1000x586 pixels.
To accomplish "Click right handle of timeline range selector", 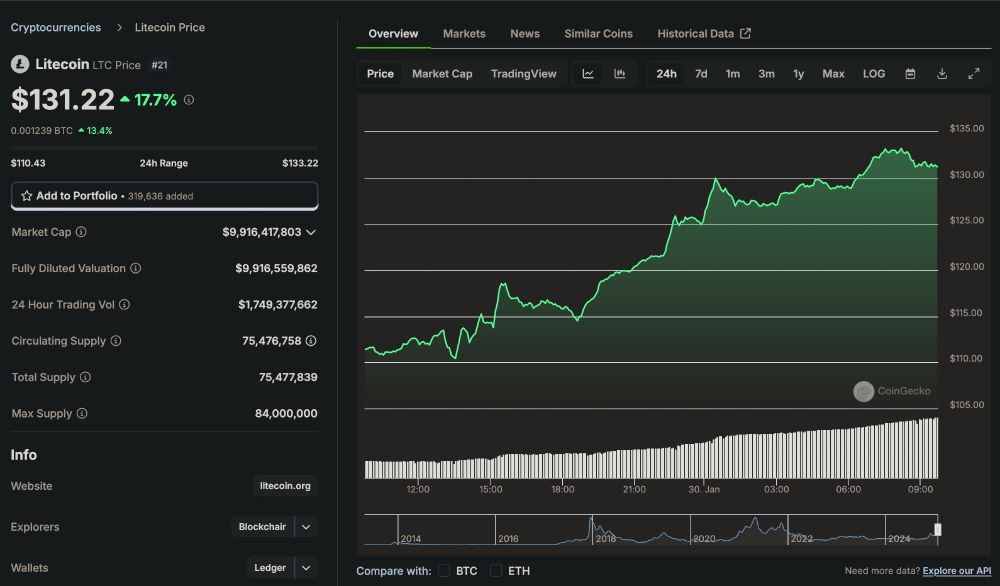I will pos(938,529).
